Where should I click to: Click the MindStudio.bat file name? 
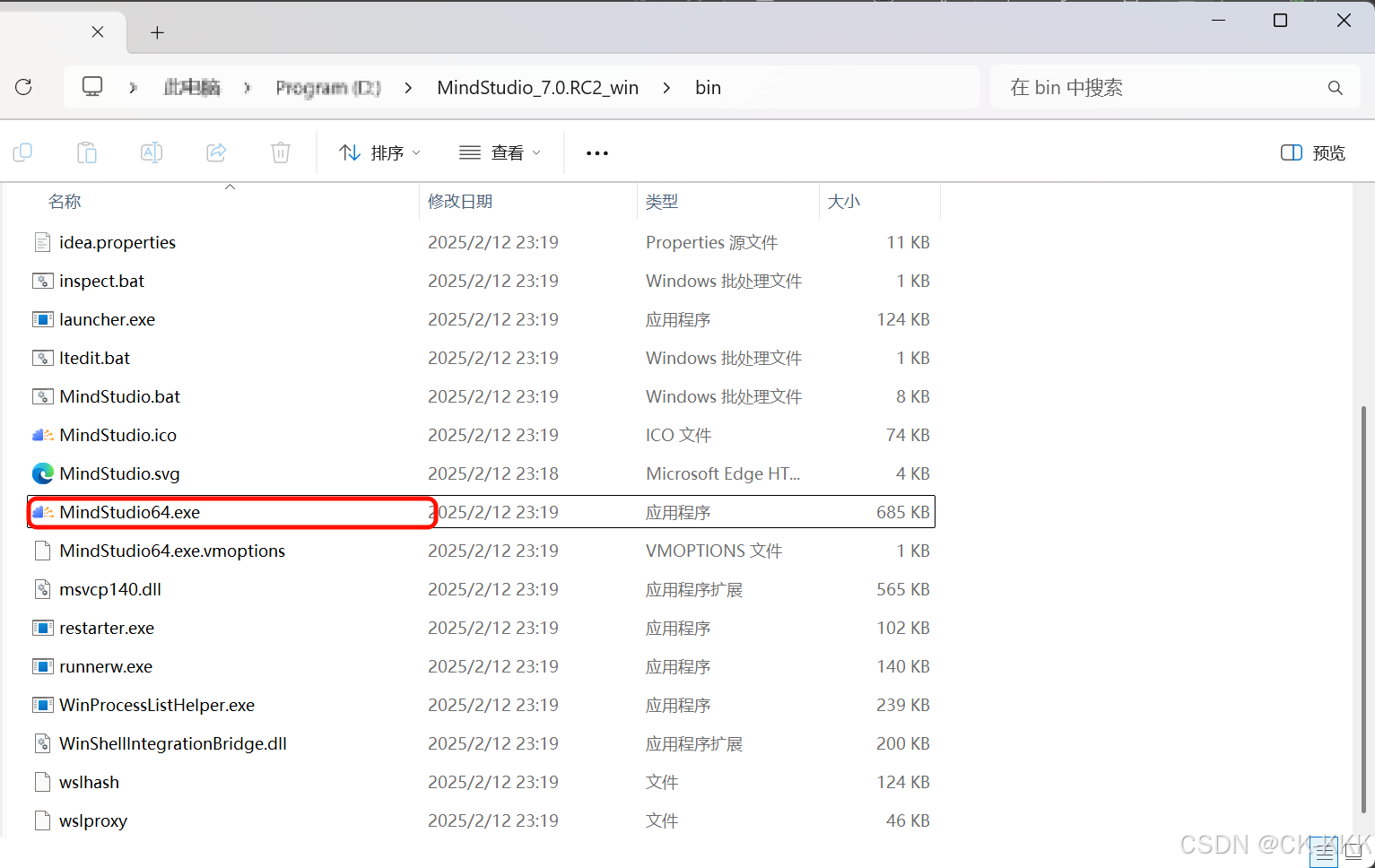[120, 396]
